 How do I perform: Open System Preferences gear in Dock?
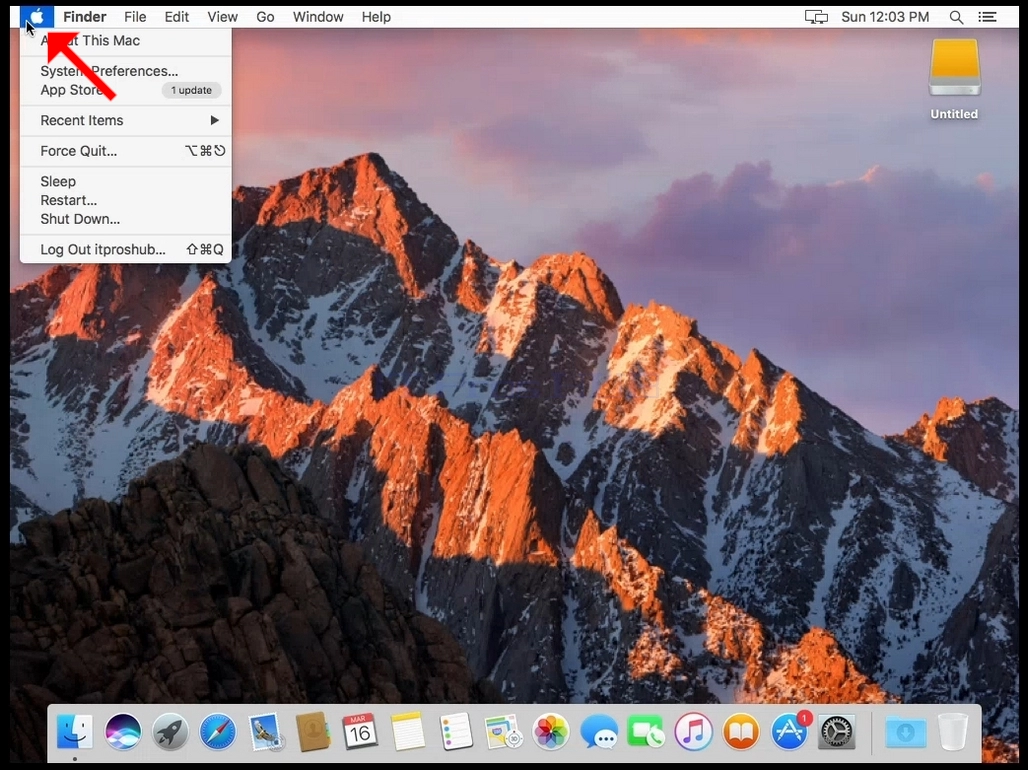click(x=837, y=731)
